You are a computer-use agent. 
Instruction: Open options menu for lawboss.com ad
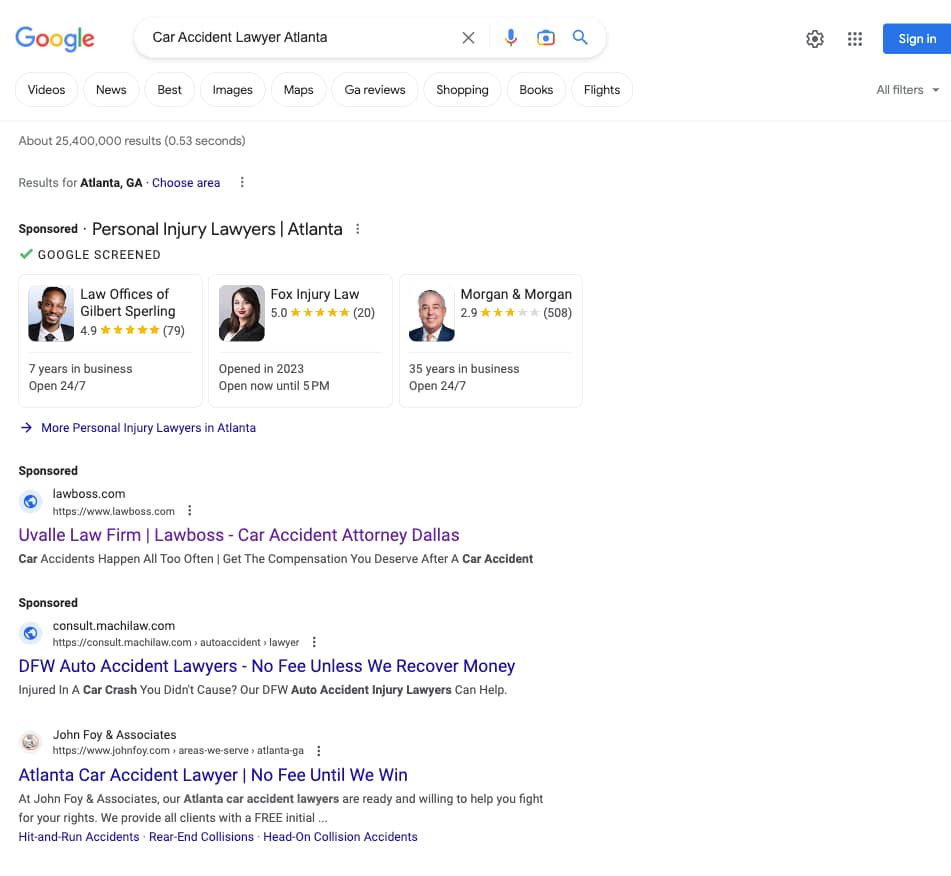[190, 511]
